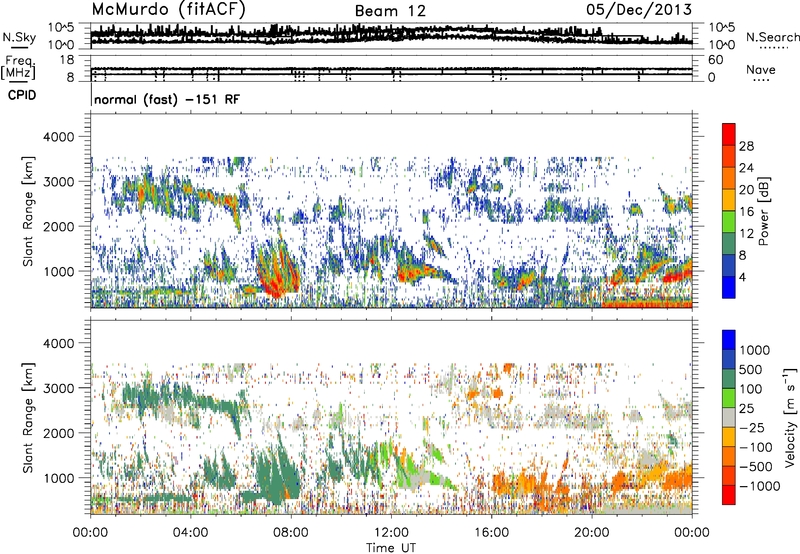
Task: Click the 12:00 time axis label
Action: (391, 533)
